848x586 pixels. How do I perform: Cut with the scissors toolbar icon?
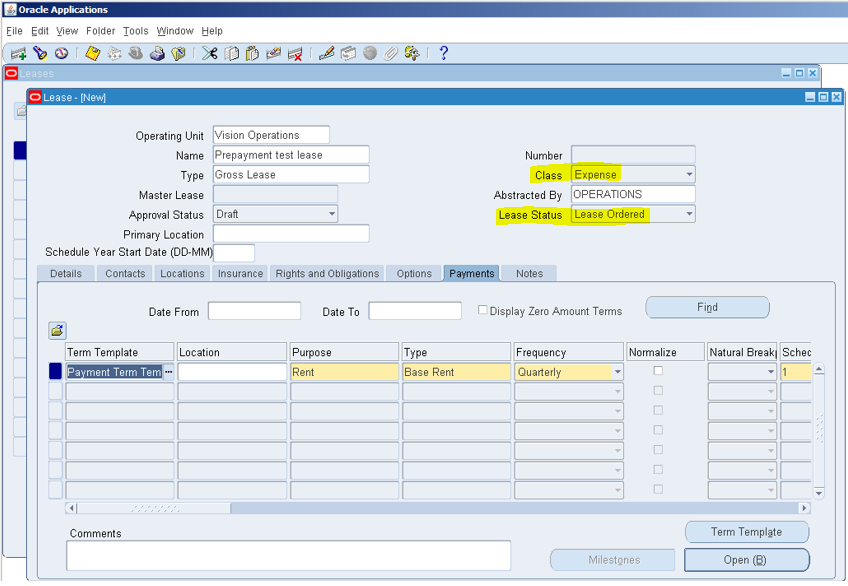click(210, 53)
